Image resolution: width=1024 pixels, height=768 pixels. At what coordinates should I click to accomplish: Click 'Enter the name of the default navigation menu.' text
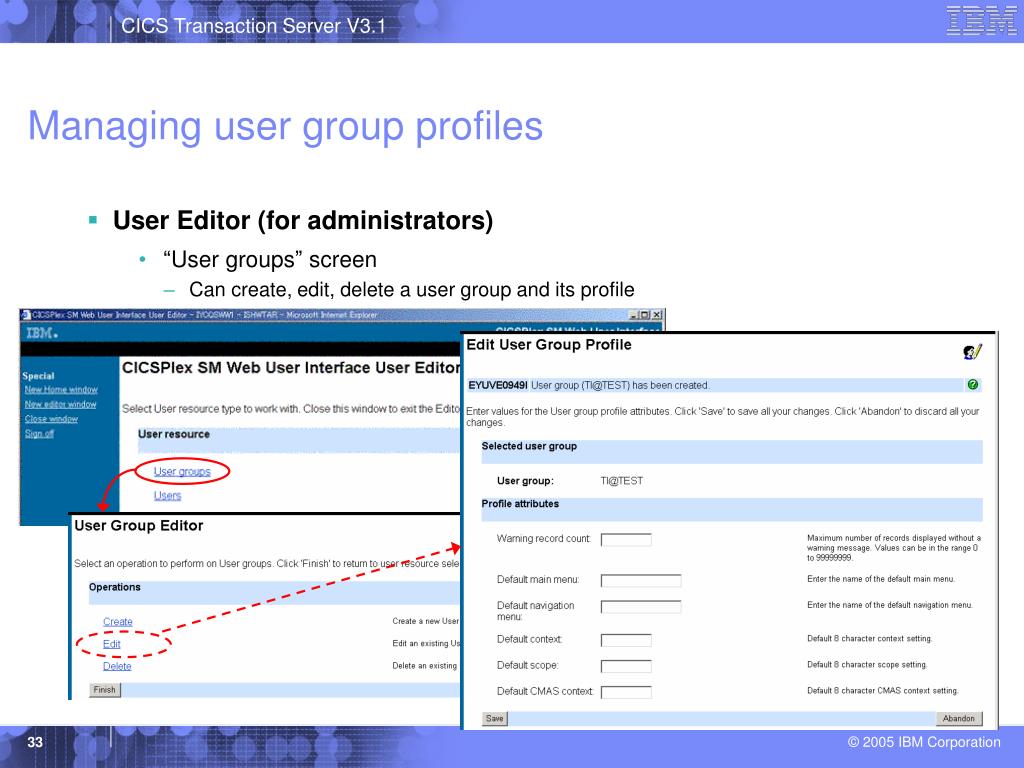(889, 605)
